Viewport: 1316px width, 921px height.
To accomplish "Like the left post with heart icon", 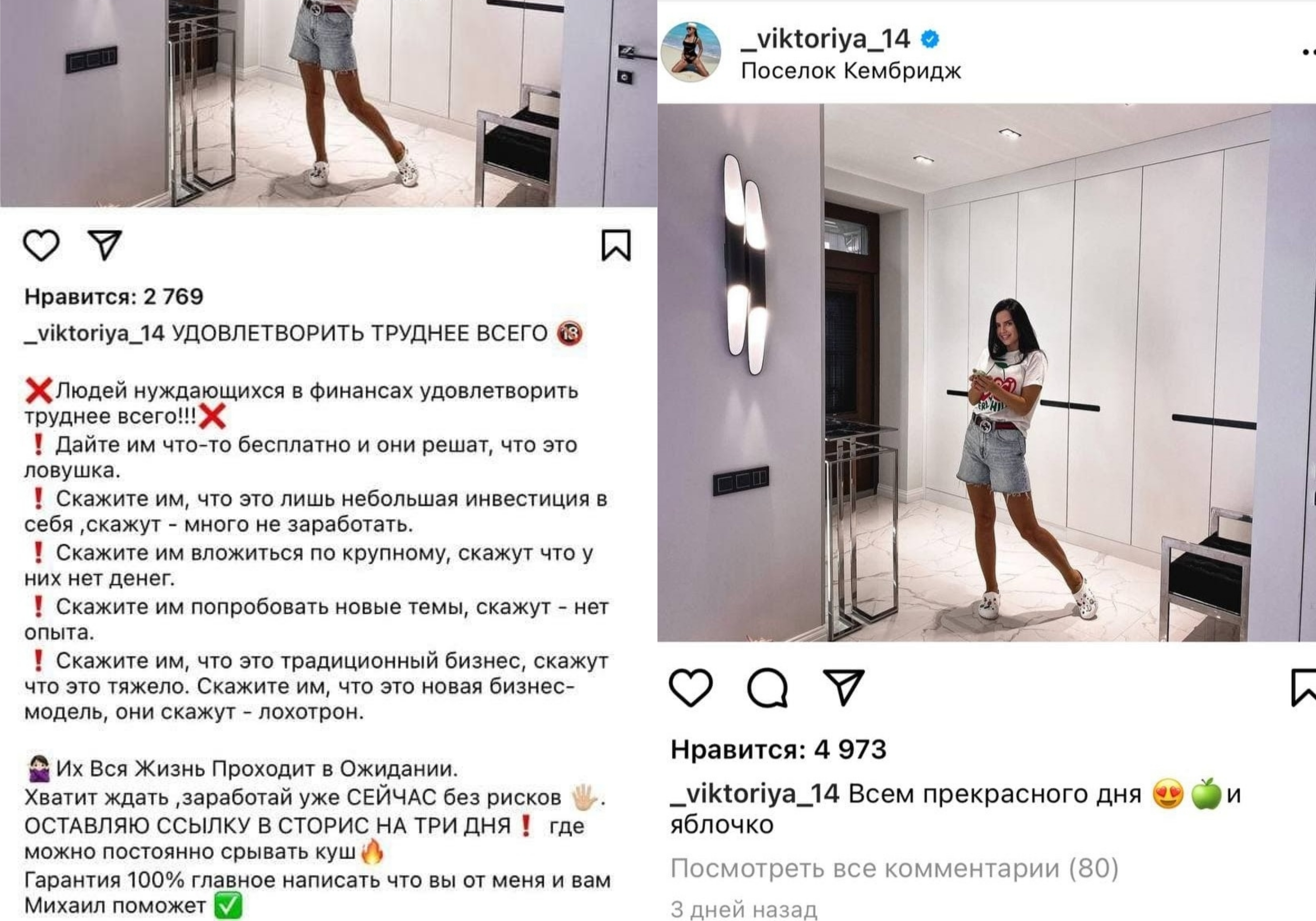I will 41,245.
